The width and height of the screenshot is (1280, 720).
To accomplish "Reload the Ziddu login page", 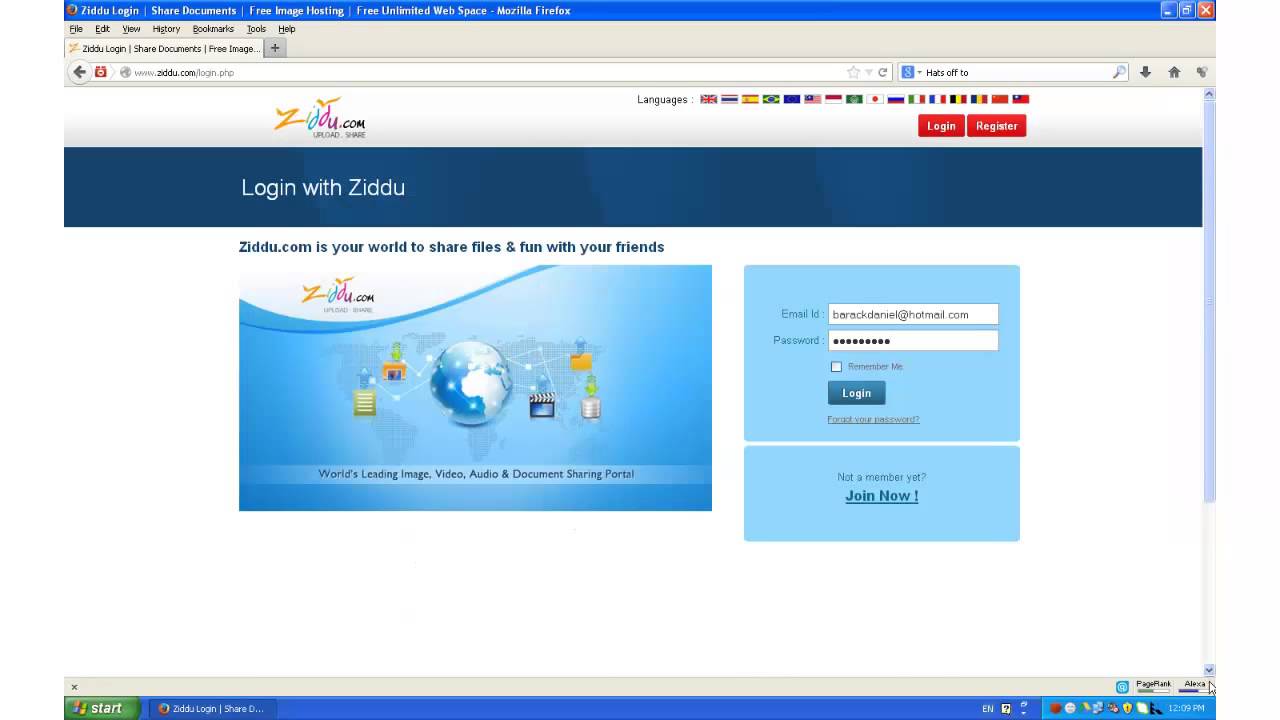I will pyautogui.click(x=883, y=72).
